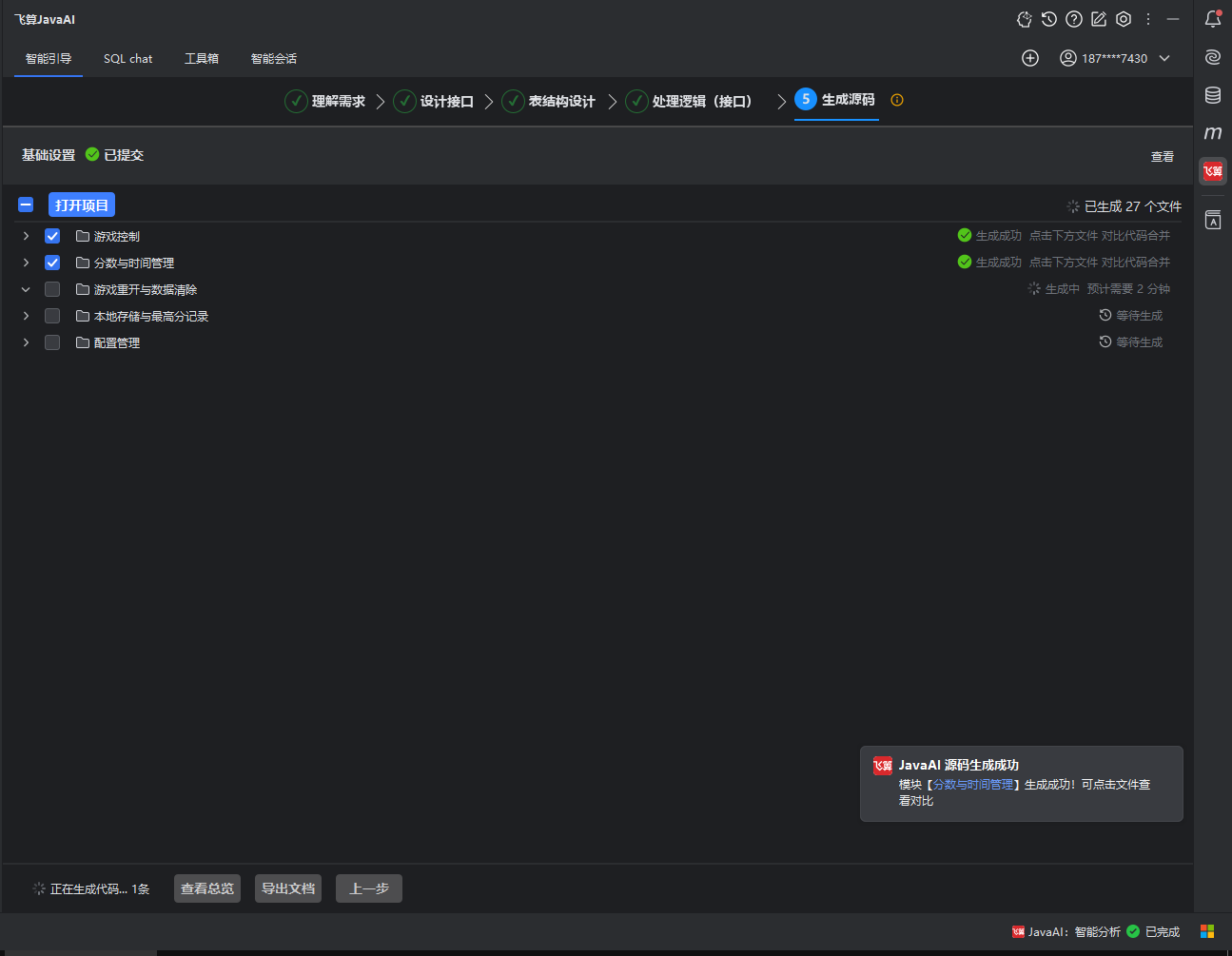The height and width of the screenshot is (956, 1232).
Task: Click the orange info icon beside 生成源码
Action: (897, 100)
